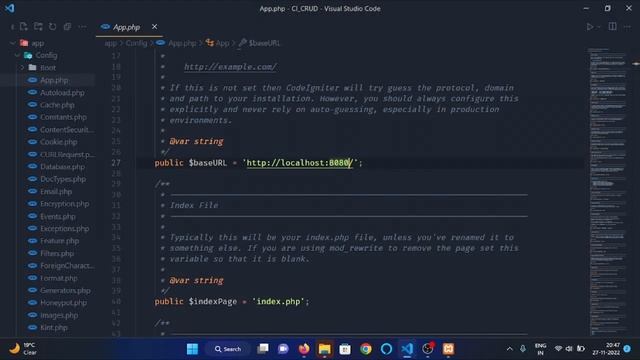Open Firefox from the taskbar
This screenshot has width=640, height=360.
coord(304,349)
